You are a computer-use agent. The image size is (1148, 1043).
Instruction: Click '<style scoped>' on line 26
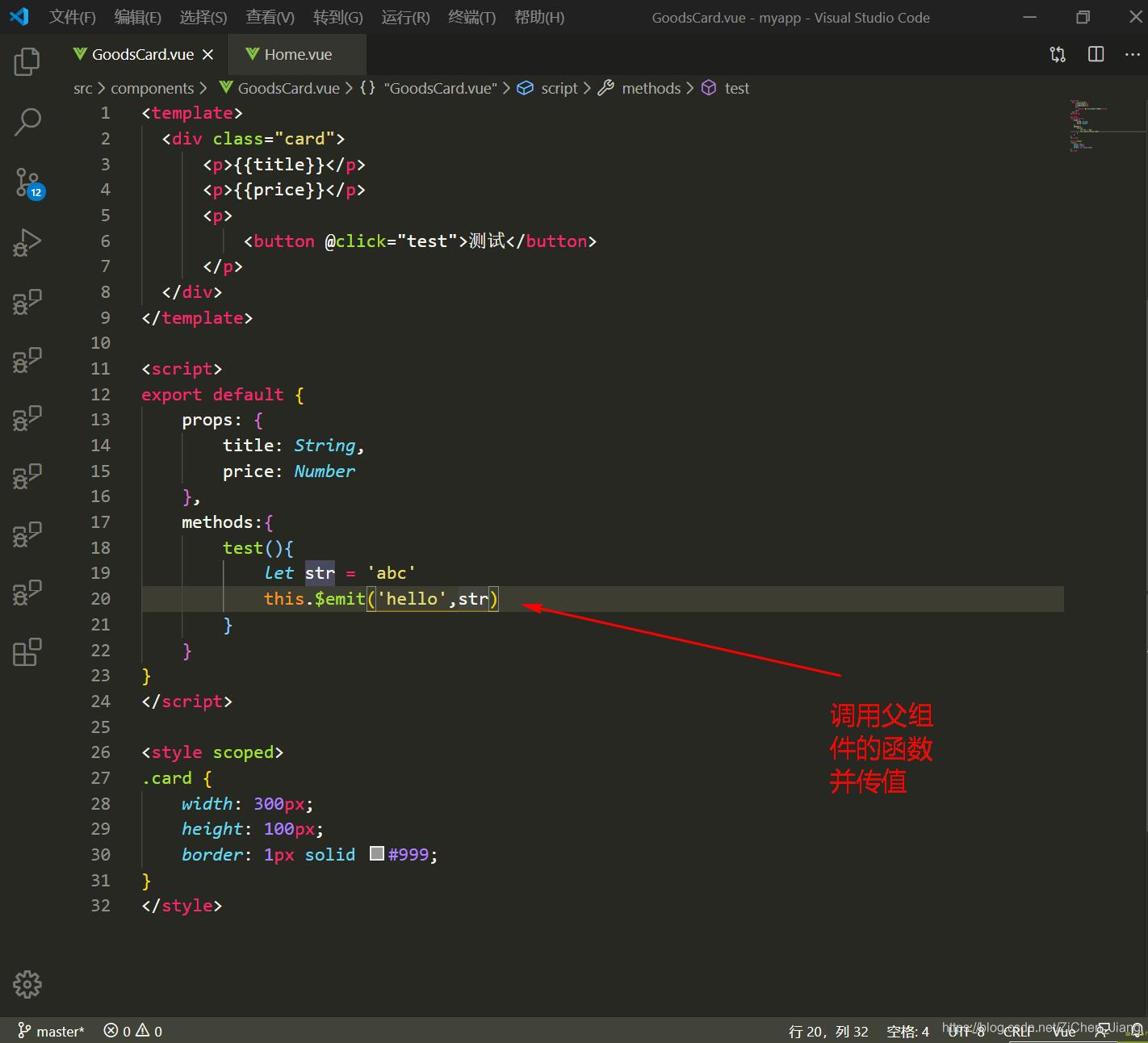tap(212, 752)
